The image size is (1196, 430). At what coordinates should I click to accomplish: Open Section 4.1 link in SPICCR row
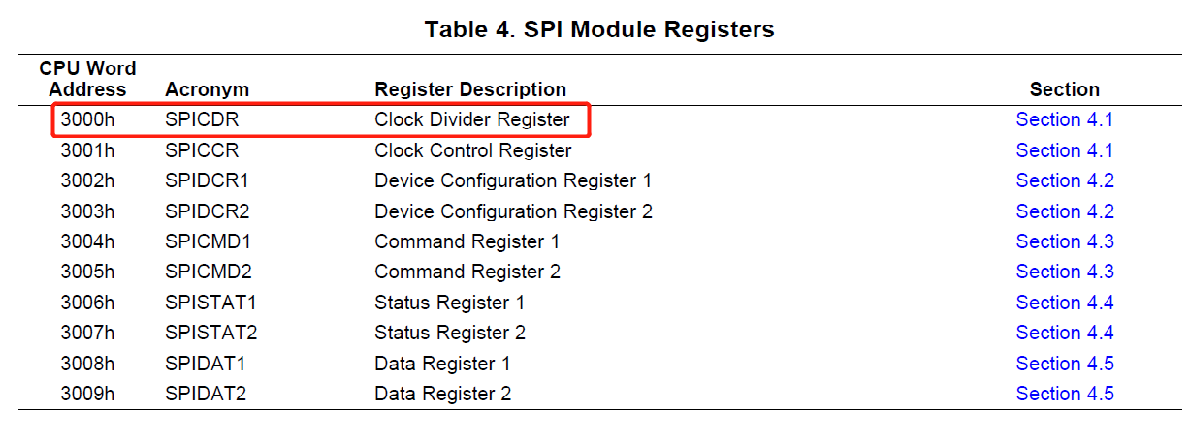(1064, 151)
